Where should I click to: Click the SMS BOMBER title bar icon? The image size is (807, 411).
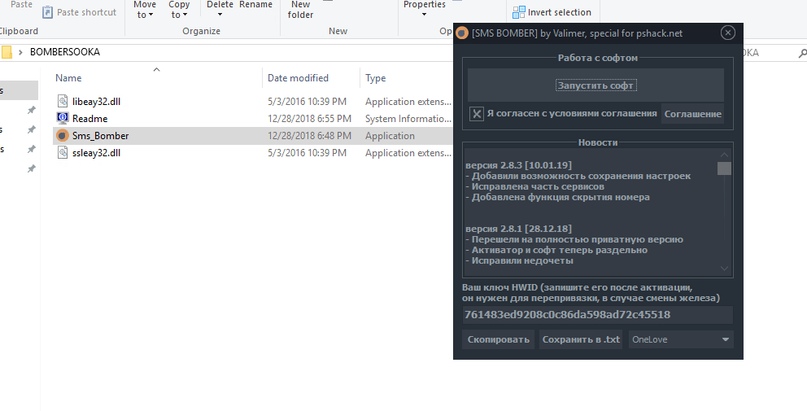pyautogui.click(x=462, y=33)
